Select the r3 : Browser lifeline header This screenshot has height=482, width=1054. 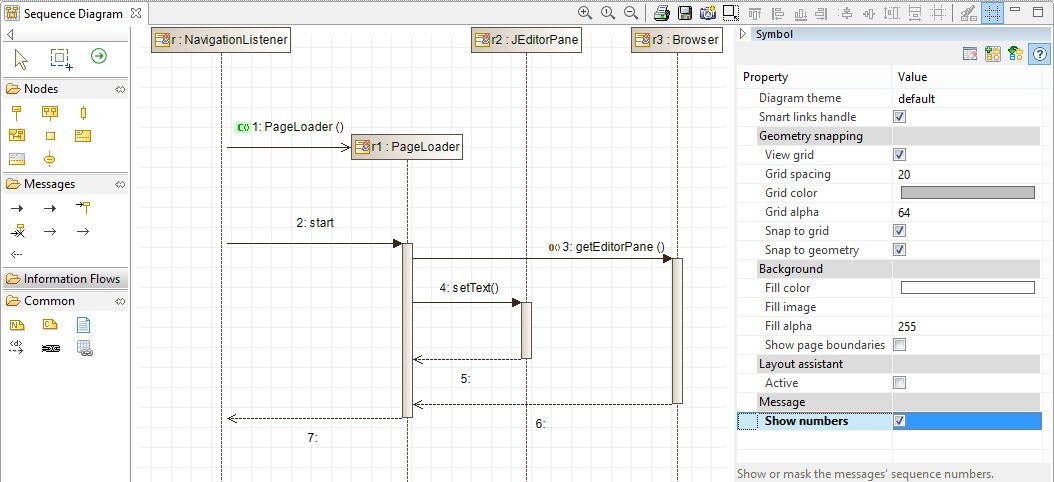pos(677,40)
